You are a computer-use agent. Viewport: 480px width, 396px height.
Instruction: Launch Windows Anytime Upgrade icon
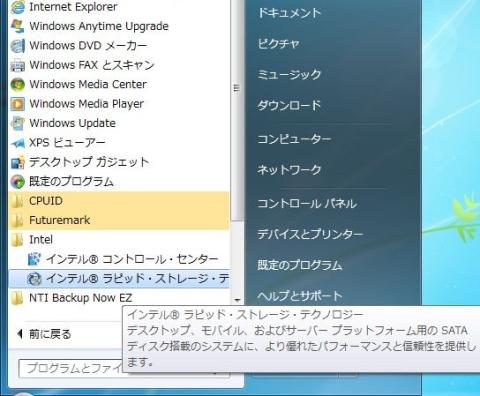click(18, 26)
